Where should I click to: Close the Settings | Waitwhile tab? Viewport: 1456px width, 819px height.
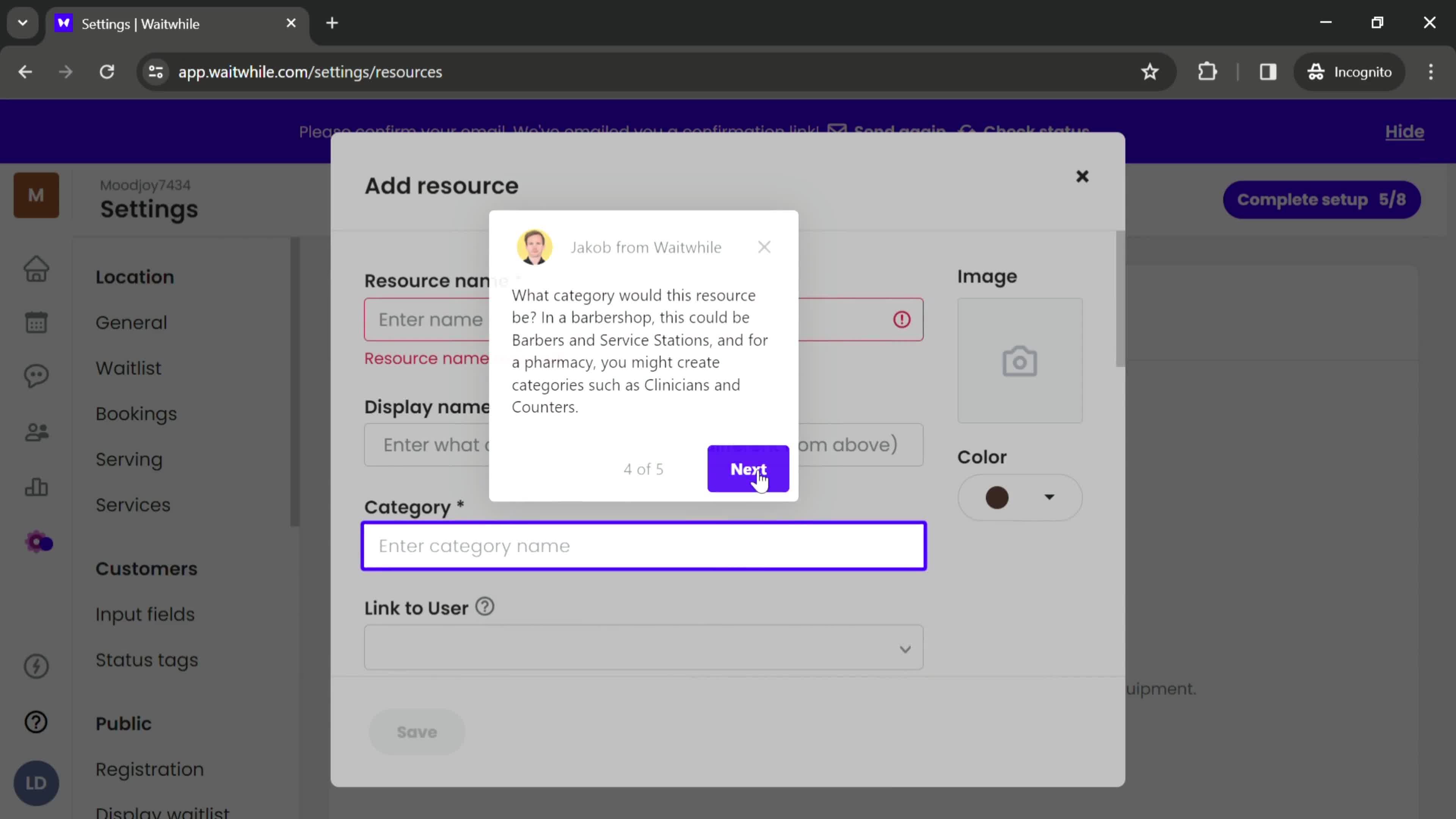[x=291, y=23]
